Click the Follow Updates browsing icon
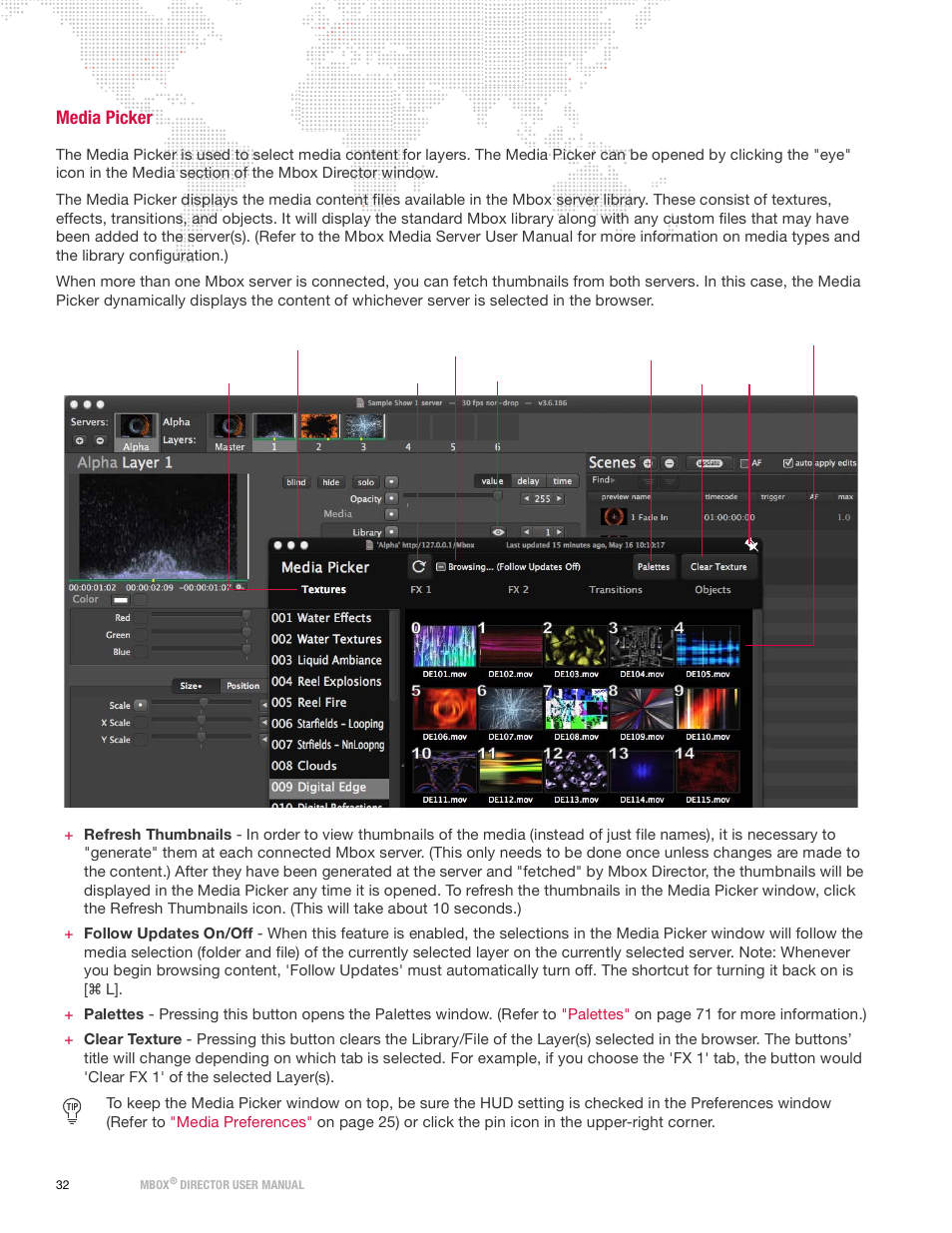952x1233 pixels. (440, 567)
